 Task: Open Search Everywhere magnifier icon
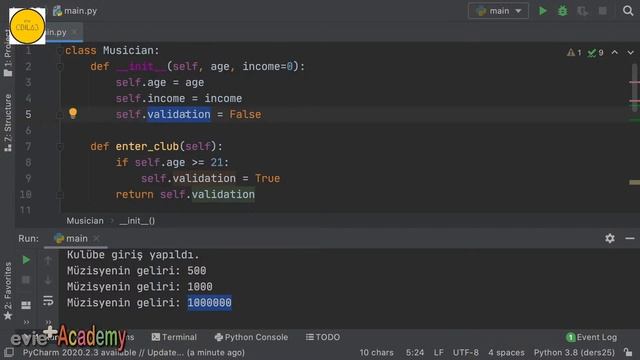(x=628, y=11)
